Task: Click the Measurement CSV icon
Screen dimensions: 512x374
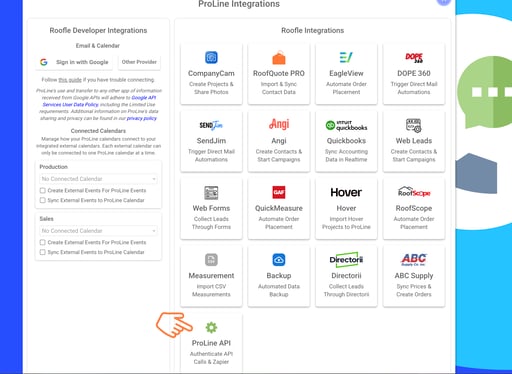Action: [211, 260]
